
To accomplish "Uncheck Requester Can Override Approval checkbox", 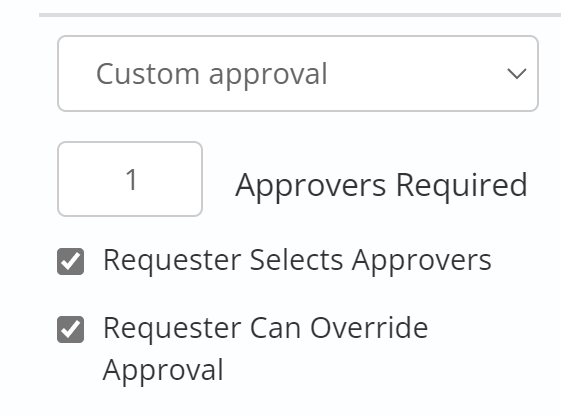I will coord(70,329).
